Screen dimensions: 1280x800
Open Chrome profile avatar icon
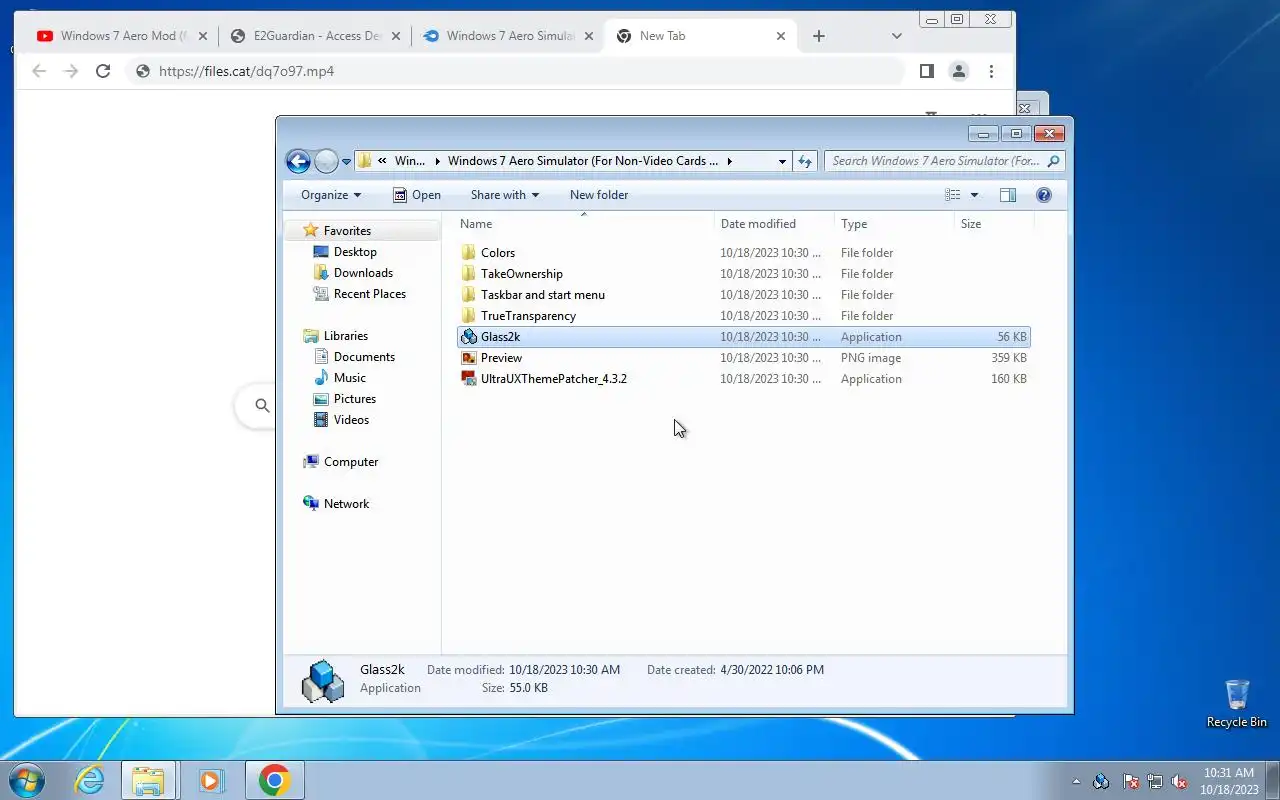coord(959,71)
